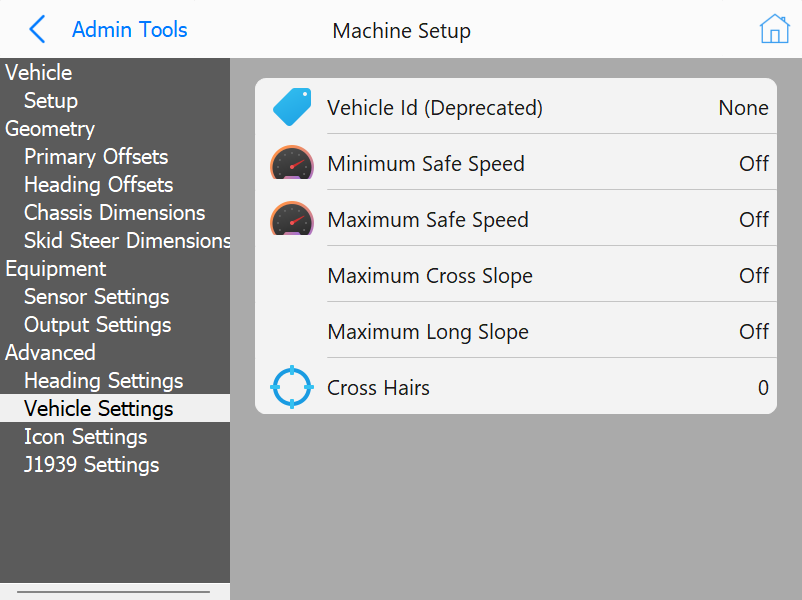The width and height of the screenshot is (802, 600).
Task: Select the highlighted Vehicle Settings item
Action: 115,408
